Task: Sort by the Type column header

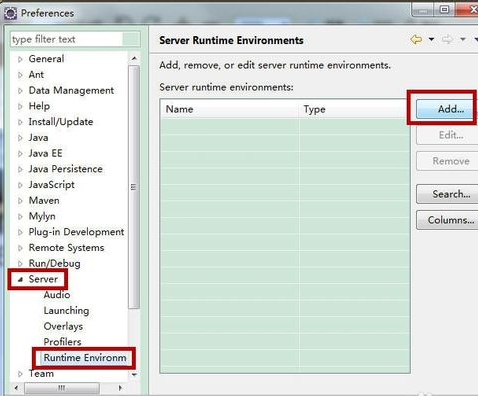Action: click(x=354, y=109)
